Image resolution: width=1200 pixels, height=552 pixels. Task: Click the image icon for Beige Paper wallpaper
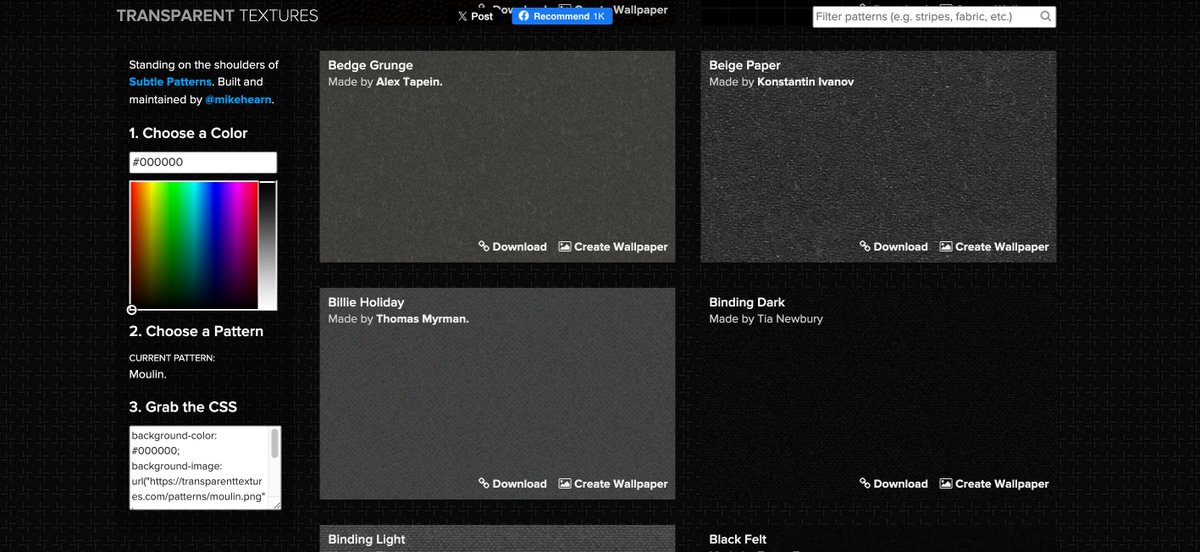click(946, 246)
